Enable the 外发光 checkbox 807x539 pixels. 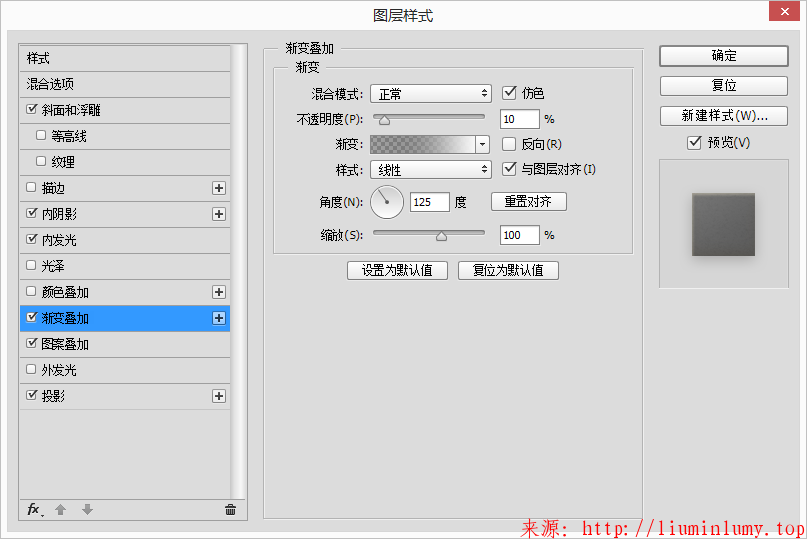pos(31,369)
